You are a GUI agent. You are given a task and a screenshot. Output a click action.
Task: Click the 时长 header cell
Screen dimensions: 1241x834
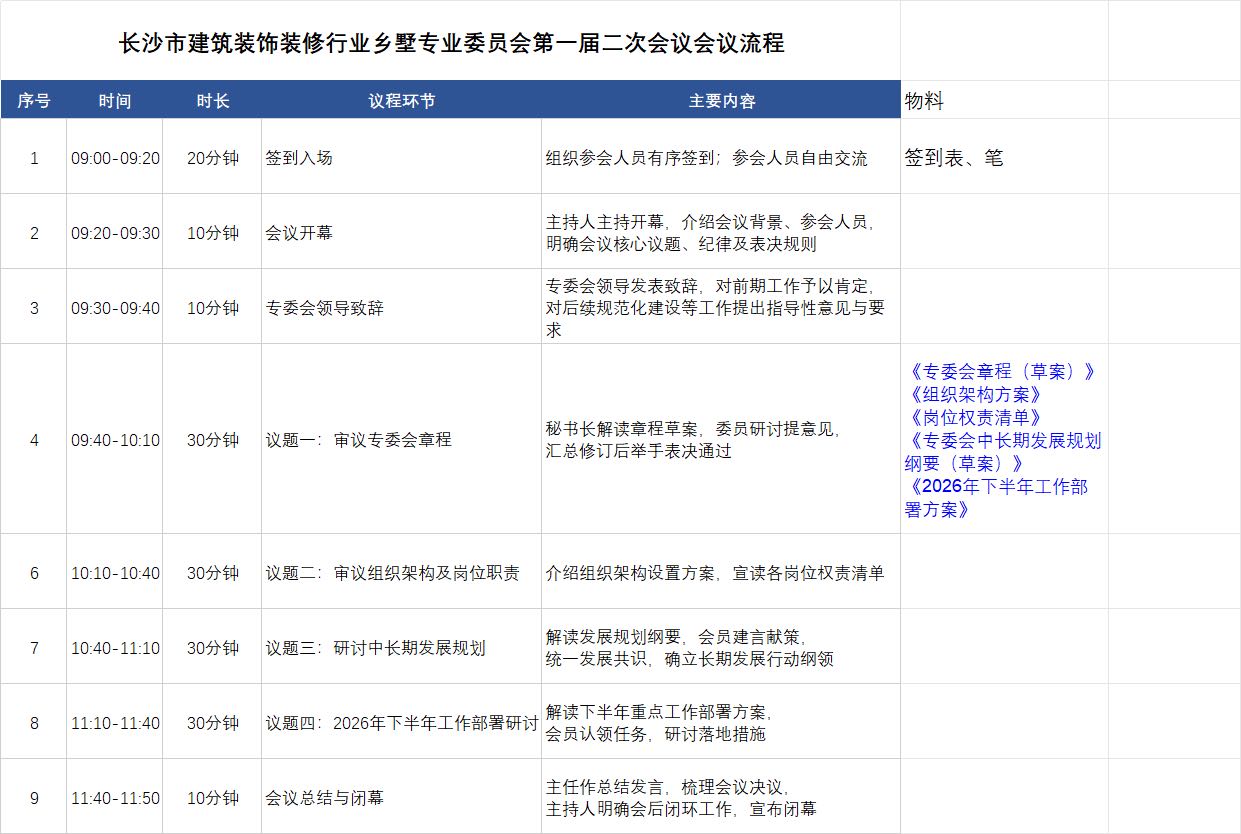click(x=212, y=100)
